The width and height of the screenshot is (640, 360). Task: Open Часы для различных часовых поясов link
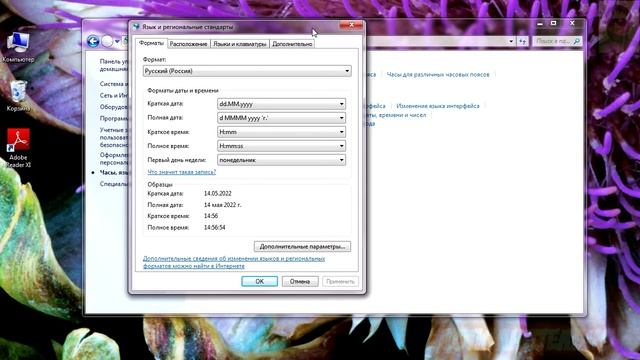coord(438,74)
